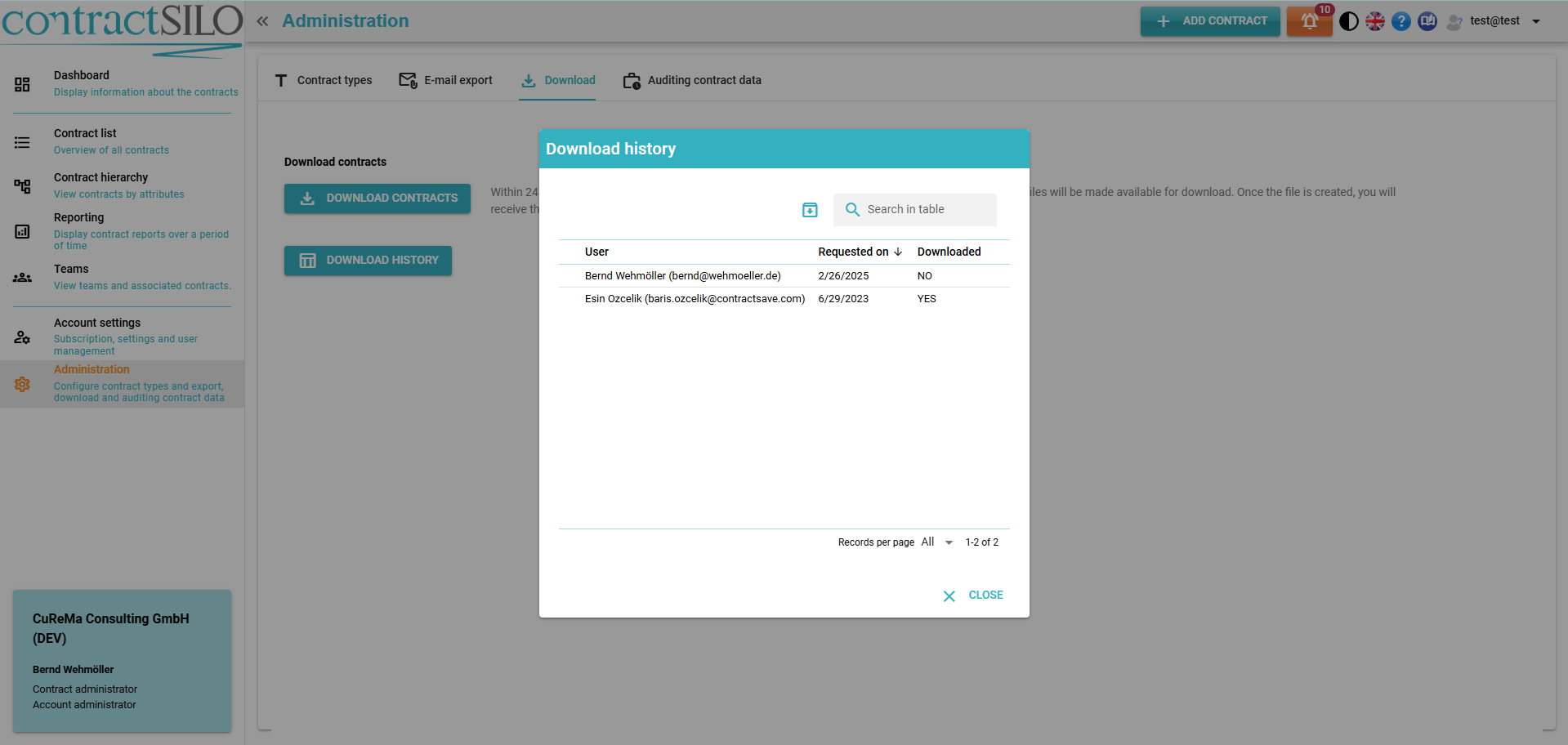Open the manual book icon in header
This screenshot has height=745, width=1568.
1427,21
